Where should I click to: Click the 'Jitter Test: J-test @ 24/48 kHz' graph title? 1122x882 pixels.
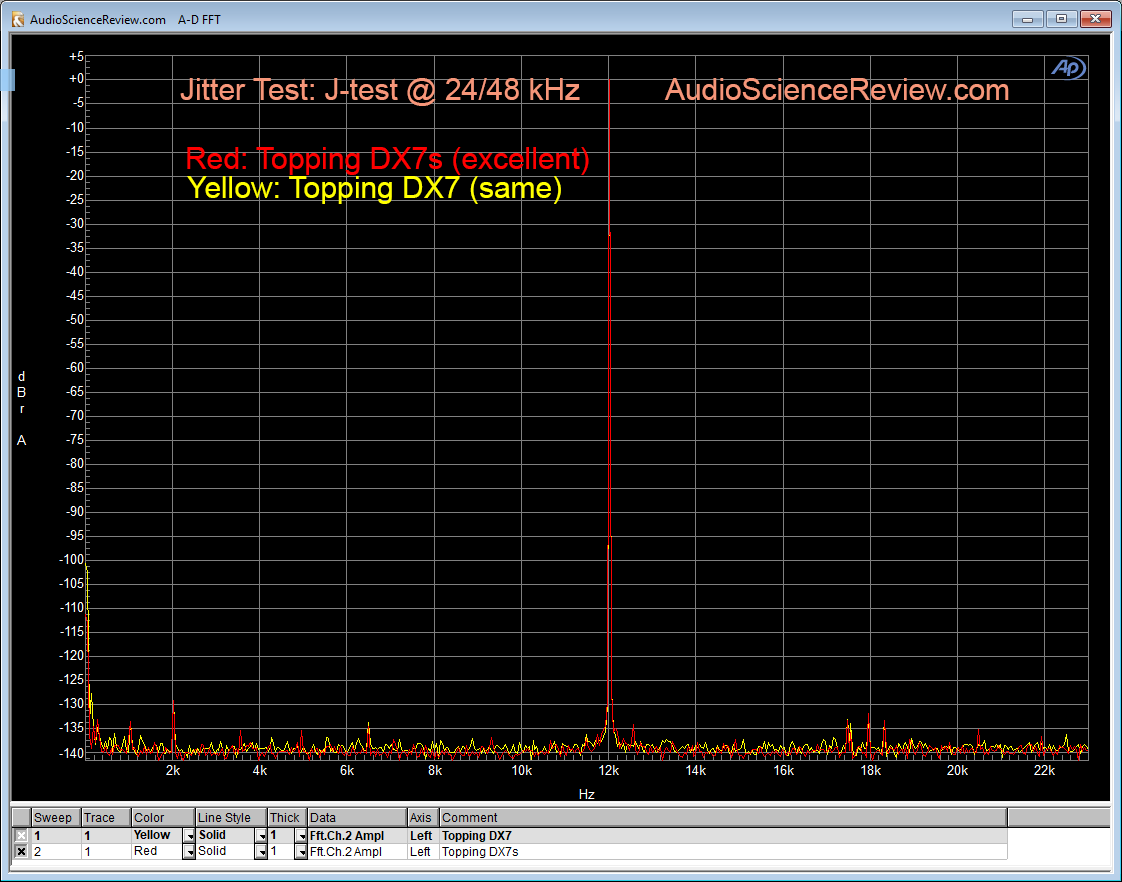[380, 90]
